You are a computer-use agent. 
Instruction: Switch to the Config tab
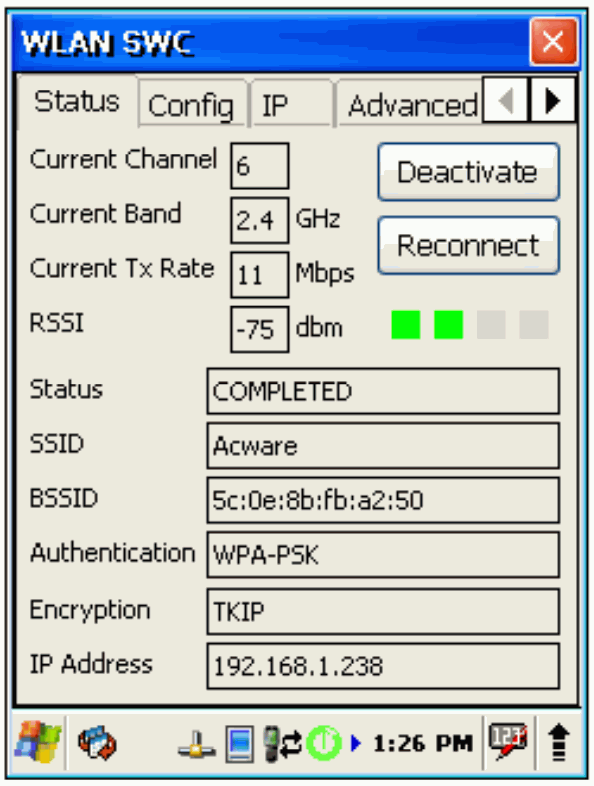pos(192,103)
